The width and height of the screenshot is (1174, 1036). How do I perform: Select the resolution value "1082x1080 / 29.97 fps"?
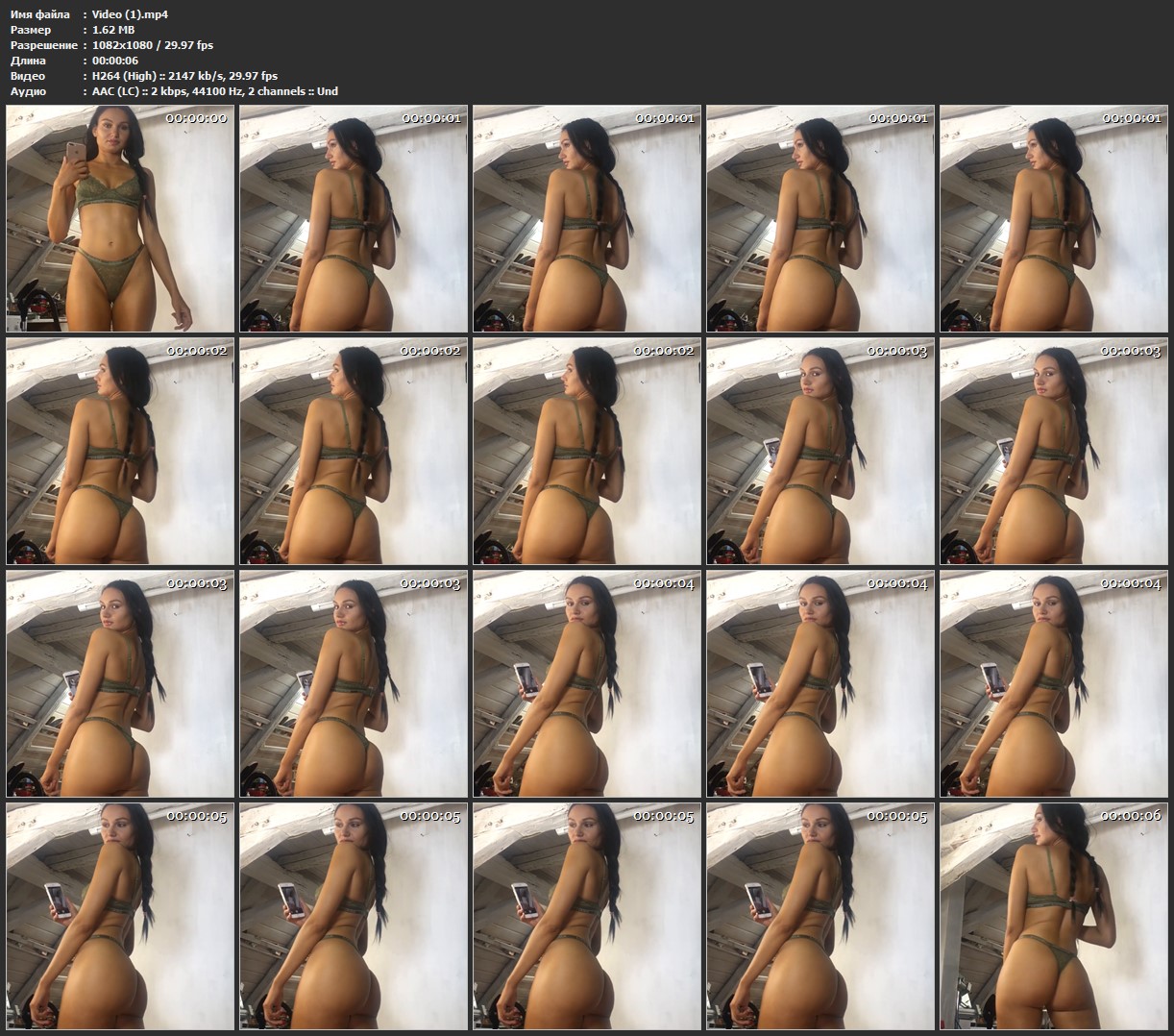(153, 45)
